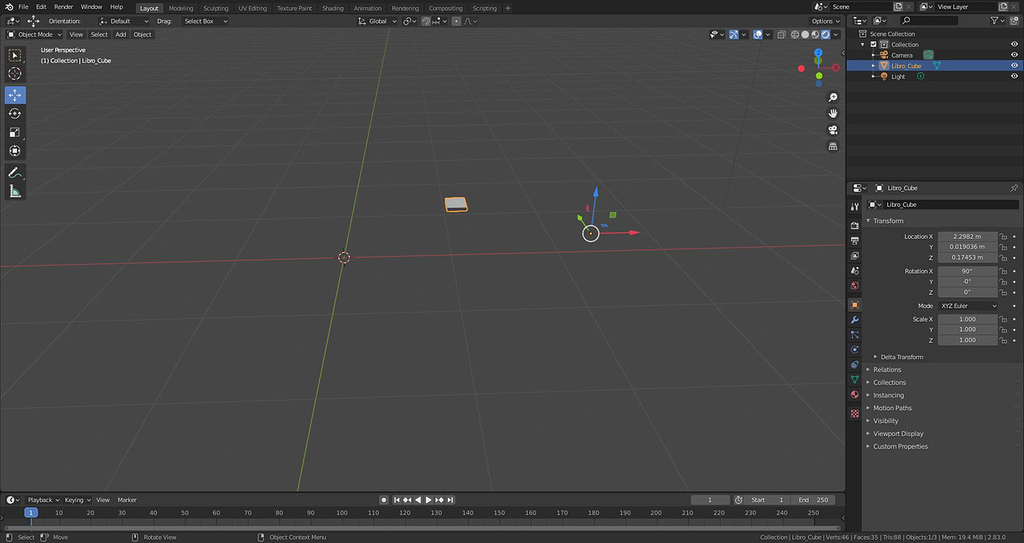Open Object Mode dropdown
Image resolution: width=1024 pixels, height=543 pixels.
tap(34, 35)
